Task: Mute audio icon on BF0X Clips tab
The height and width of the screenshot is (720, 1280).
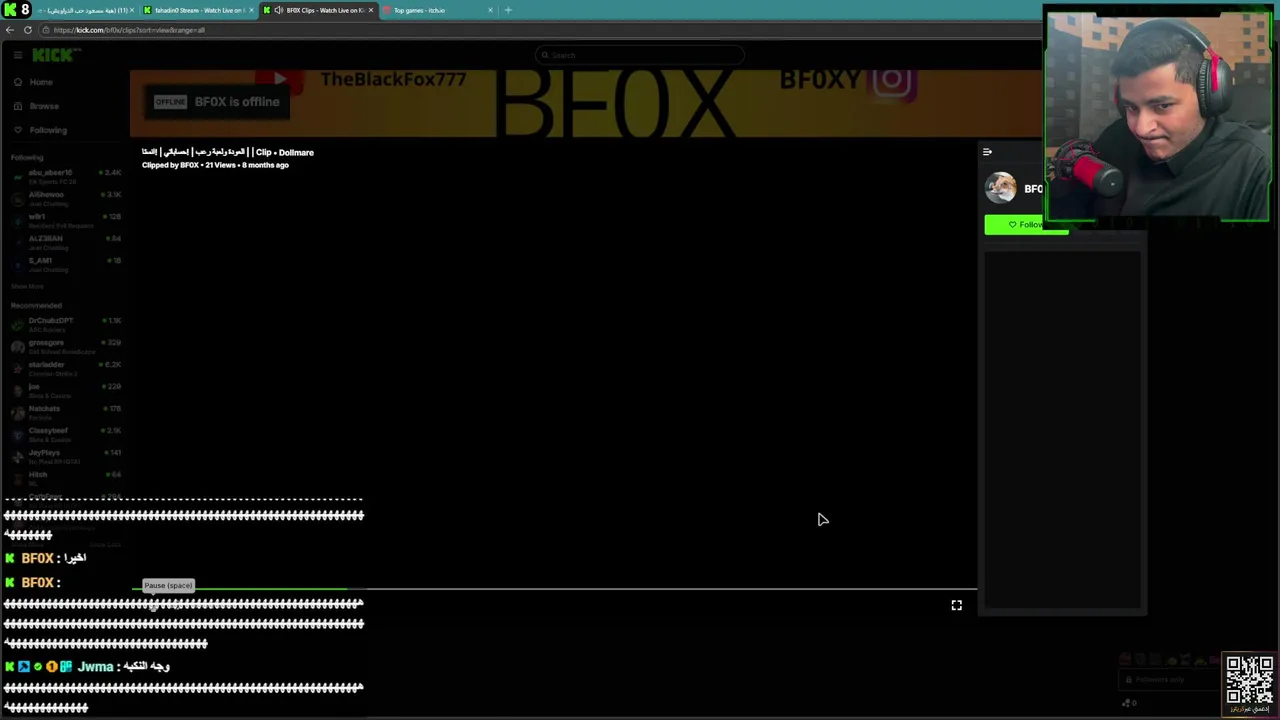Action: 278,10
